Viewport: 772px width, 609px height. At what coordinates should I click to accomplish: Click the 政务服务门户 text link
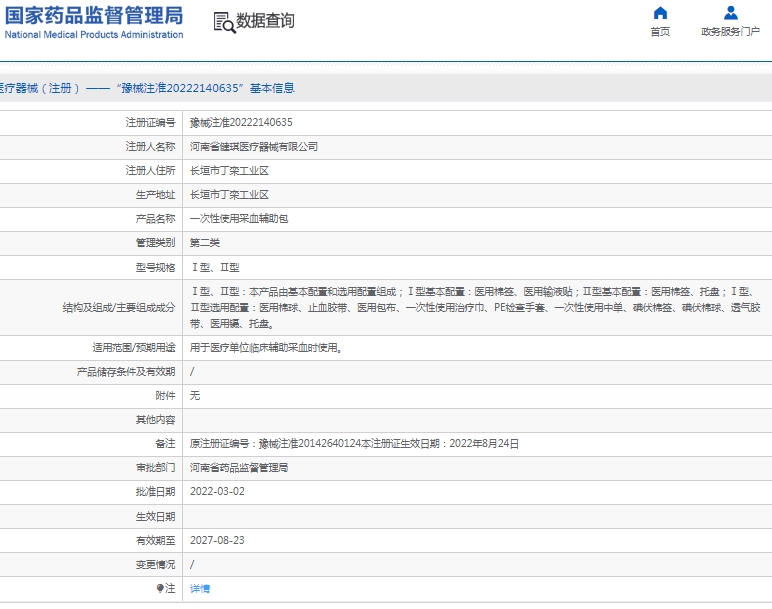[x=731, y=32]
